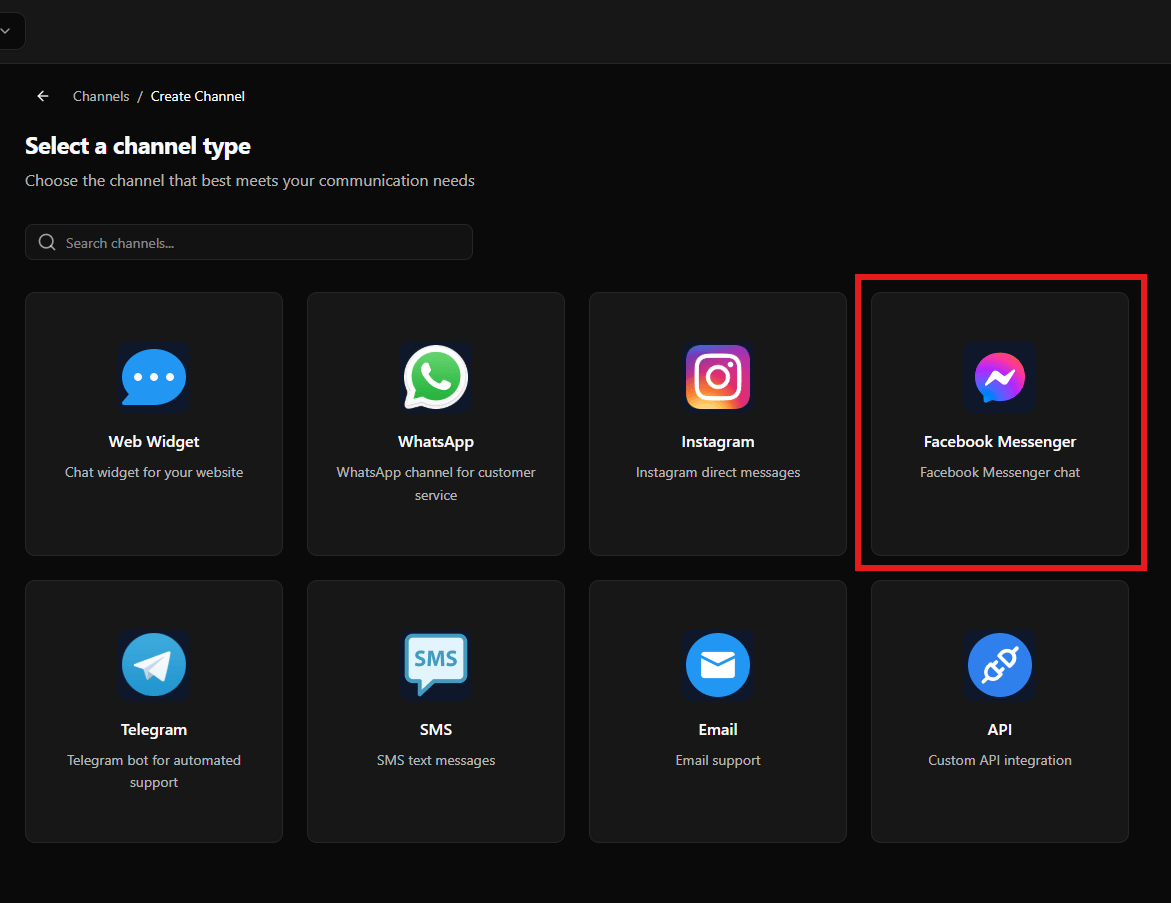The width and height of the screenshot is (1171, 903).
Task: Expand the dropdown chevron in top bar
Action: [6, 31]
